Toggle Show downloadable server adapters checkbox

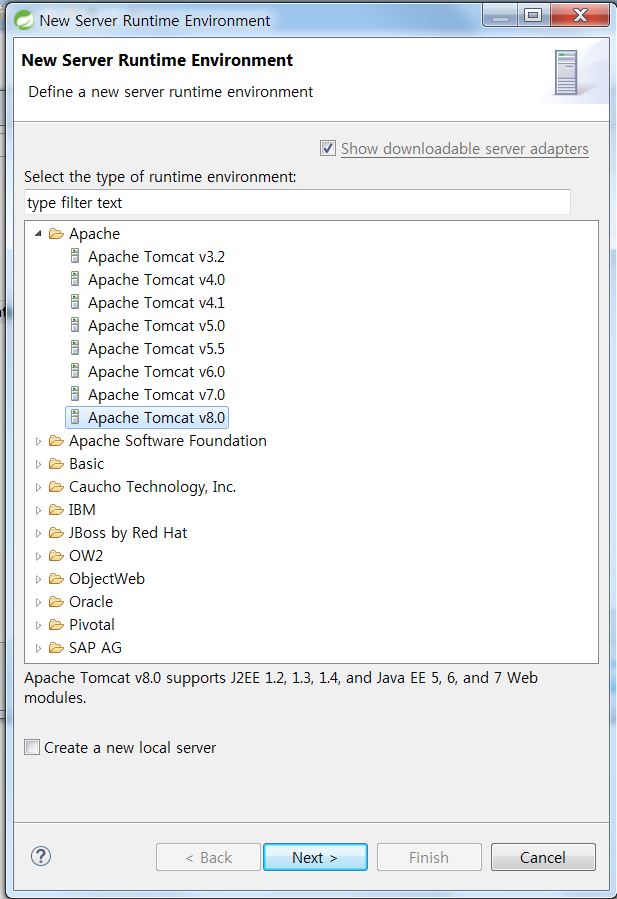click(x=327, y=148)
